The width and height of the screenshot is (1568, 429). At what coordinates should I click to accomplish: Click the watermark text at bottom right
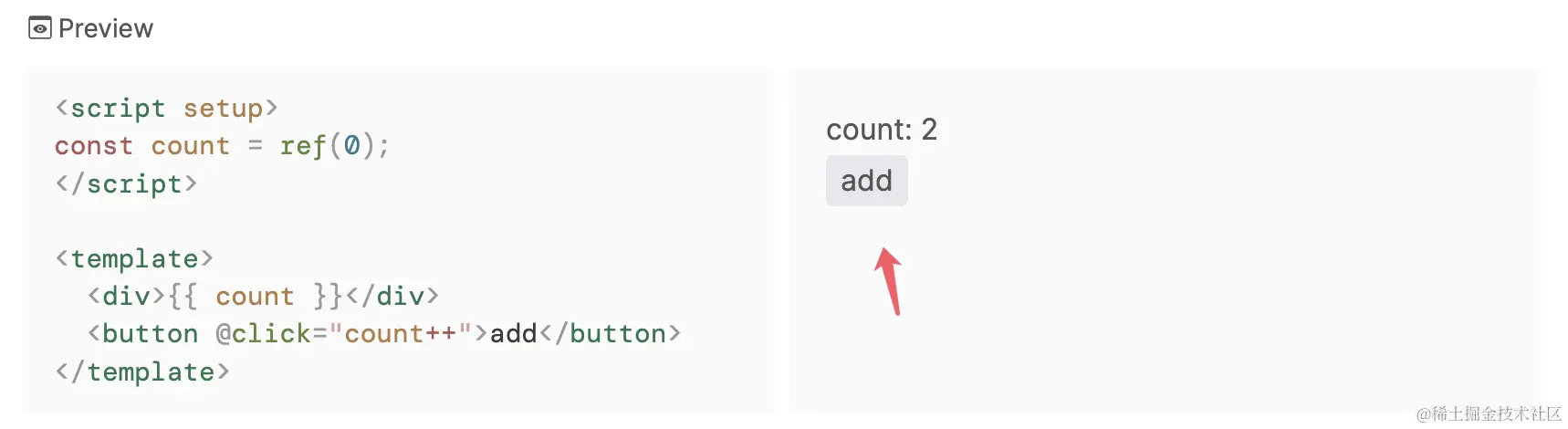click(x=1489, y=413)
